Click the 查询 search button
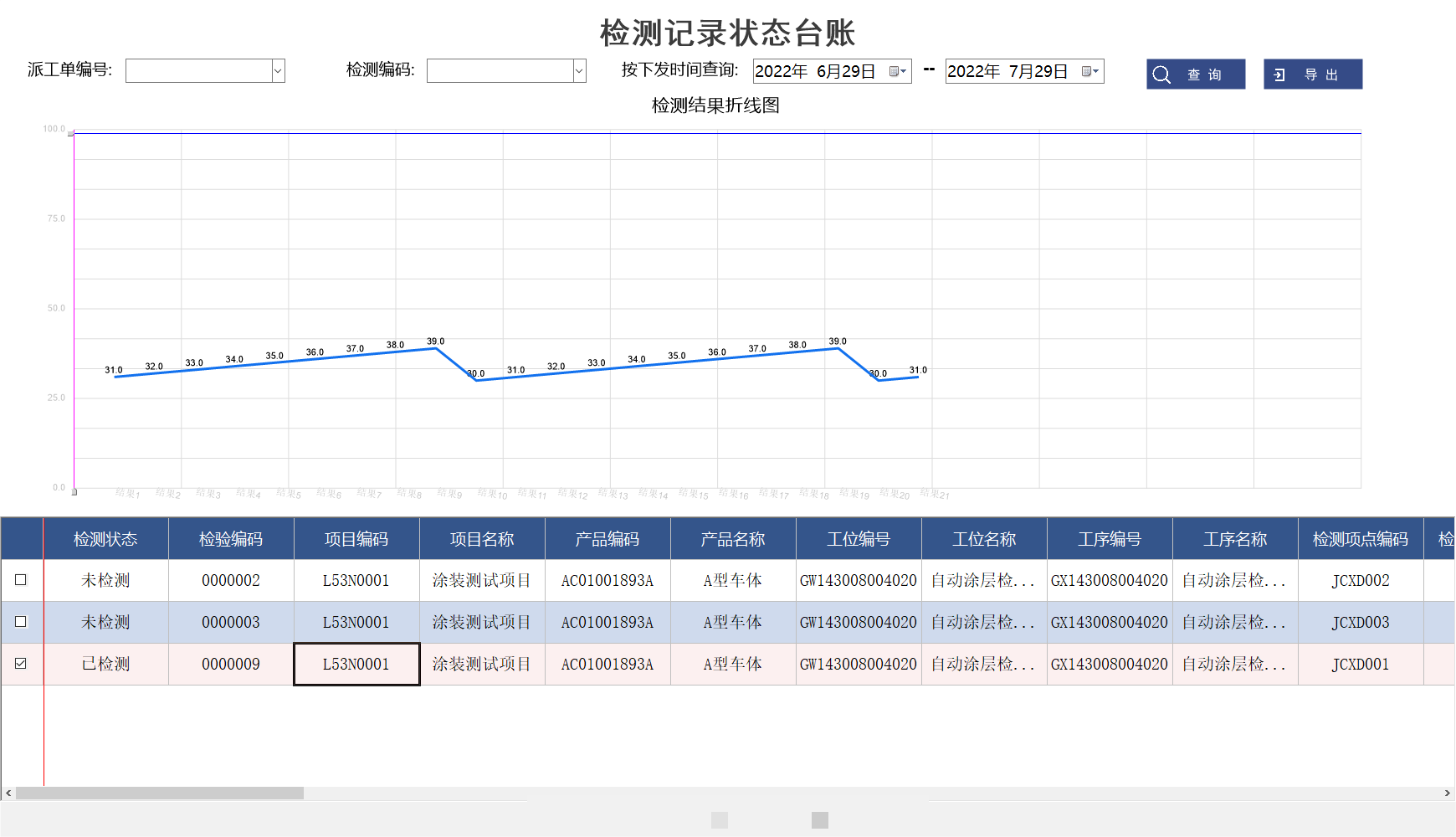 pyautogui.click(x=1196, y=74)
